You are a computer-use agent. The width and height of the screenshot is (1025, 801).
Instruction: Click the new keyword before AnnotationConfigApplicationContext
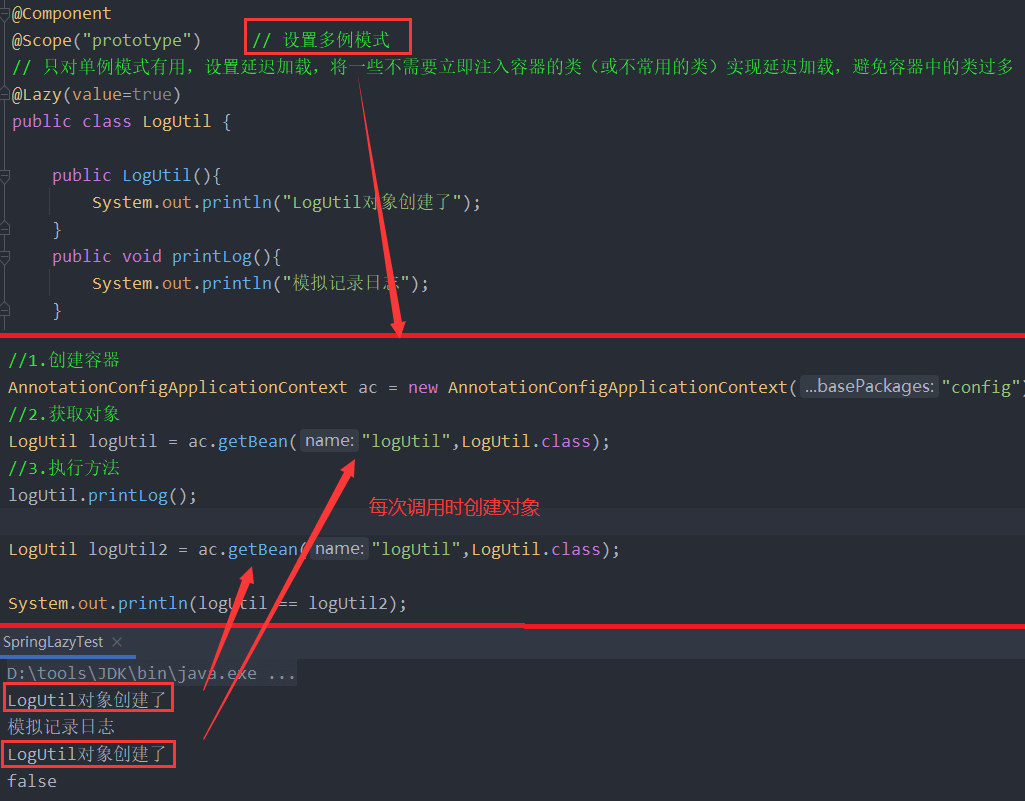tap(423, 387)
